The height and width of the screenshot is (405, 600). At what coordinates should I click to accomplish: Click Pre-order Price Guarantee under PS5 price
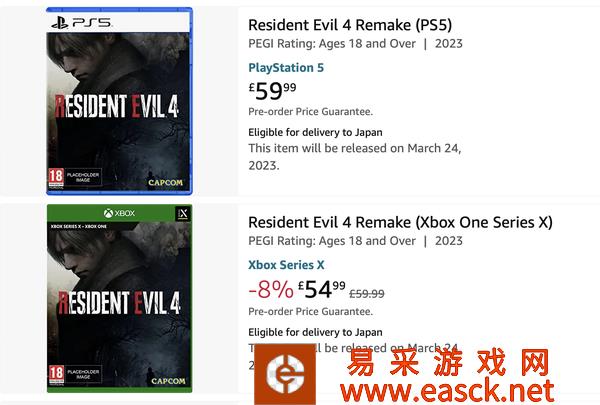pos(310,112)
